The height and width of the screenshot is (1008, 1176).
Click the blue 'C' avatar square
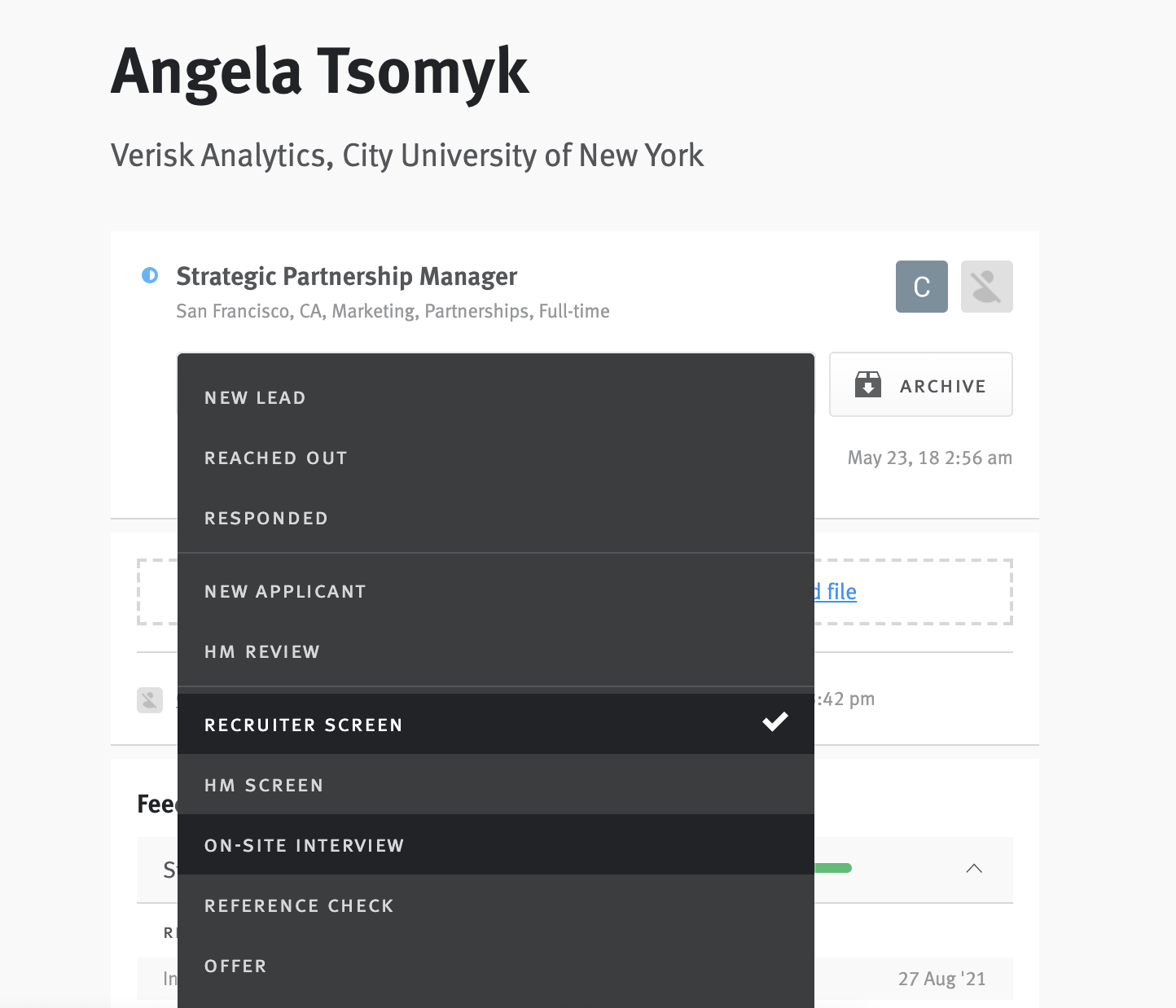coord(921,287)
